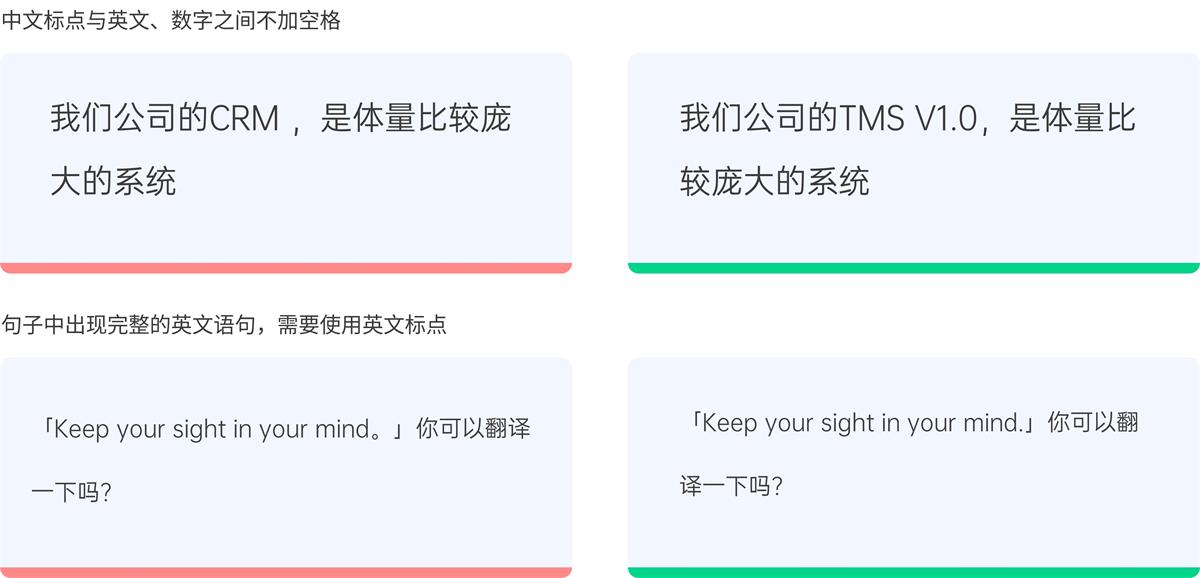The image size is (1200, 578).
Task: Click the line starting with 一下吗？
Action: (x=71, y=492)
